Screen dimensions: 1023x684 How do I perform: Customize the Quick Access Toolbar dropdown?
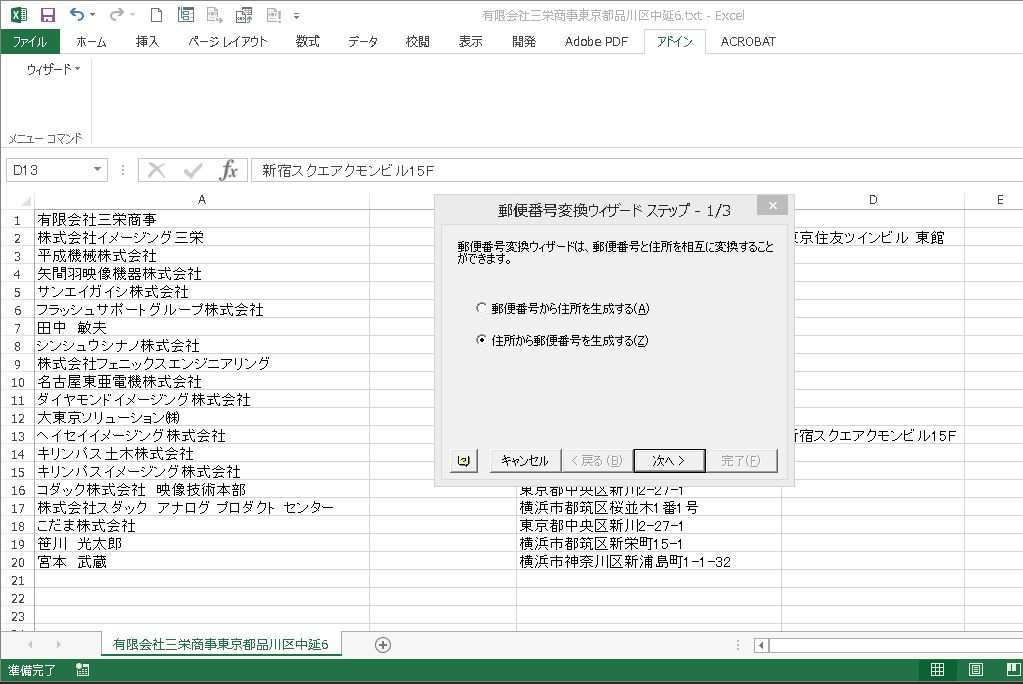pos(296,15)
